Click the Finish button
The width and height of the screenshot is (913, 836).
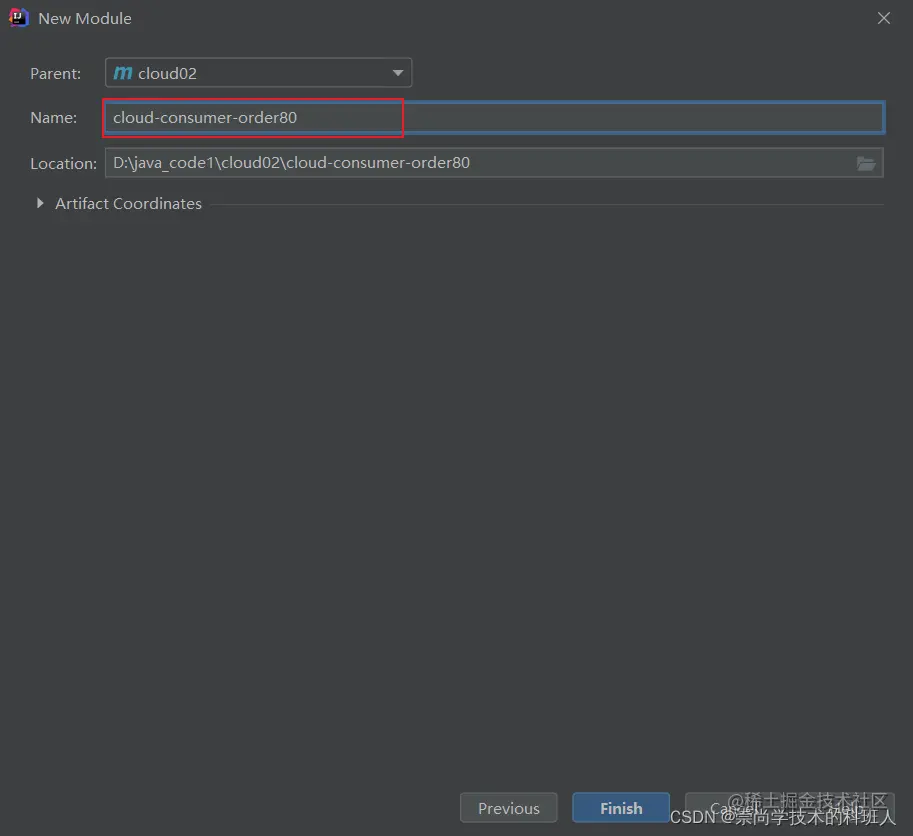(621, 808)
